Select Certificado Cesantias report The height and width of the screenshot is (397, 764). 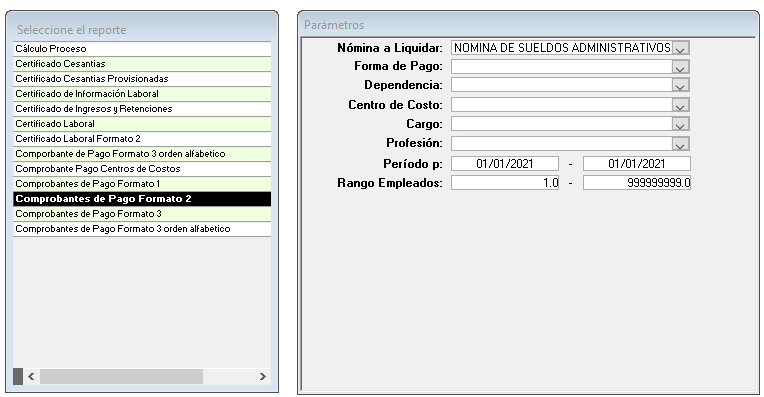point(142,64)
